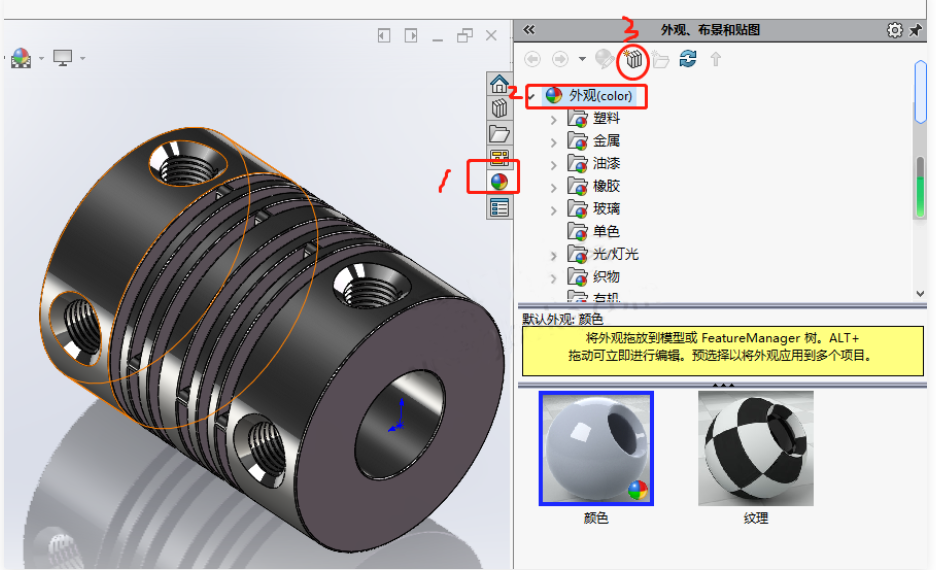
Task: Pin the appearances task pane
Action: click(916, 30)
